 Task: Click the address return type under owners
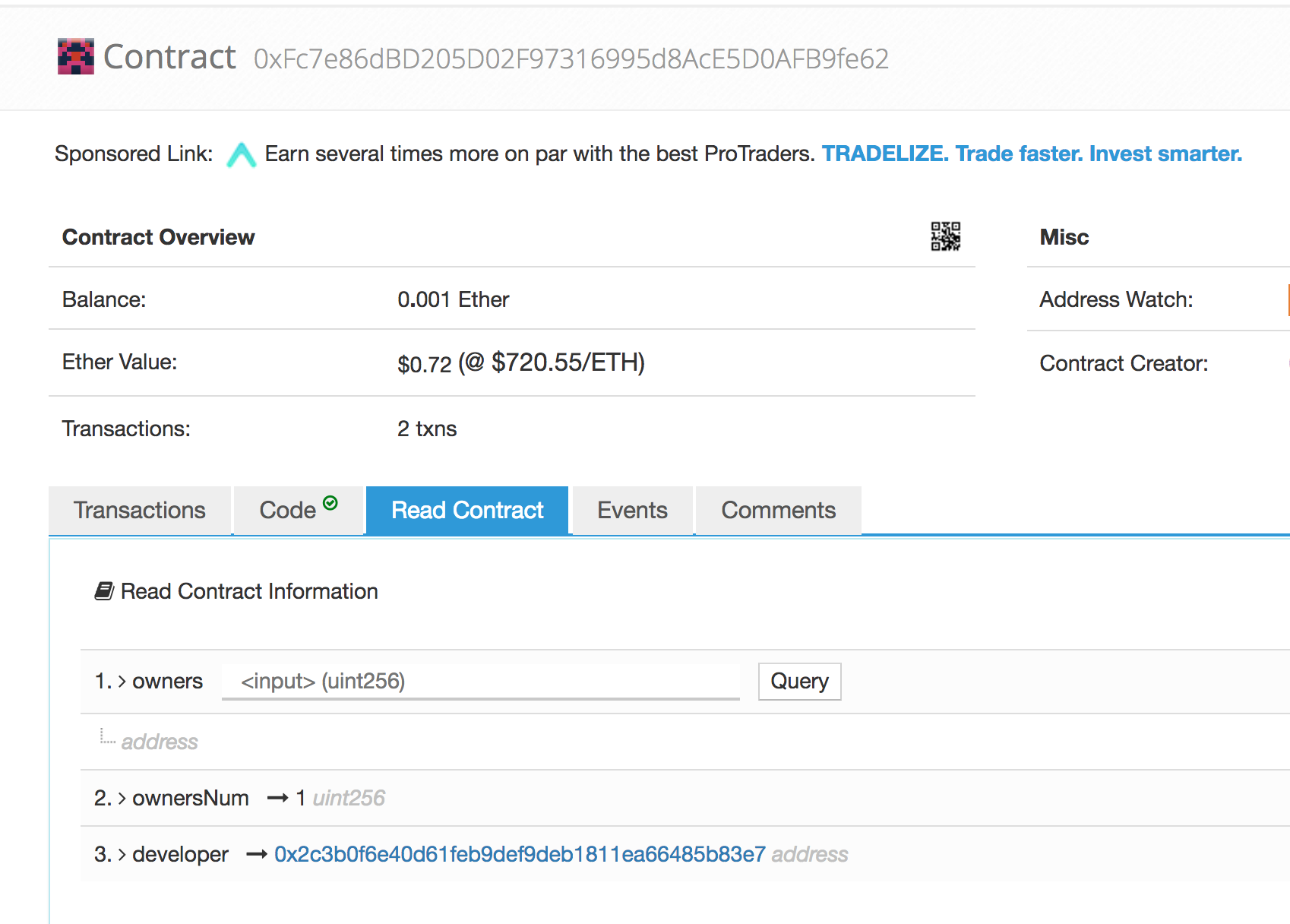(x=160, y=742)
